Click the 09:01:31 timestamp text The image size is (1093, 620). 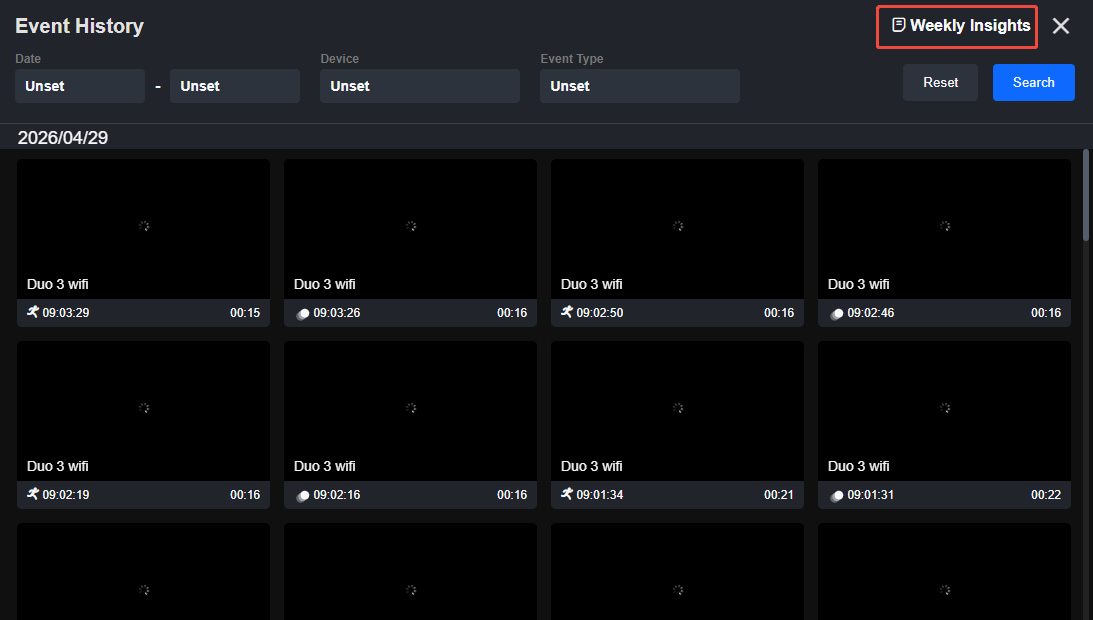tap(871, 494)
